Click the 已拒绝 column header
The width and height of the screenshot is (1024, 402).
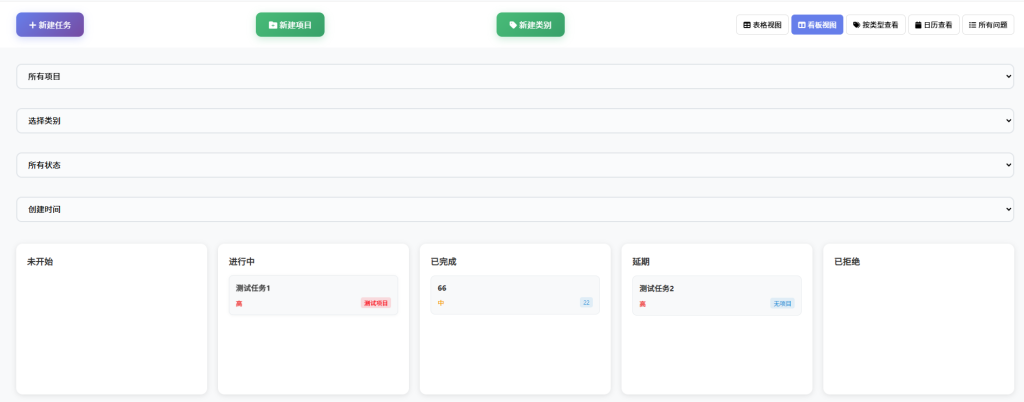click(x=847, y=262)
